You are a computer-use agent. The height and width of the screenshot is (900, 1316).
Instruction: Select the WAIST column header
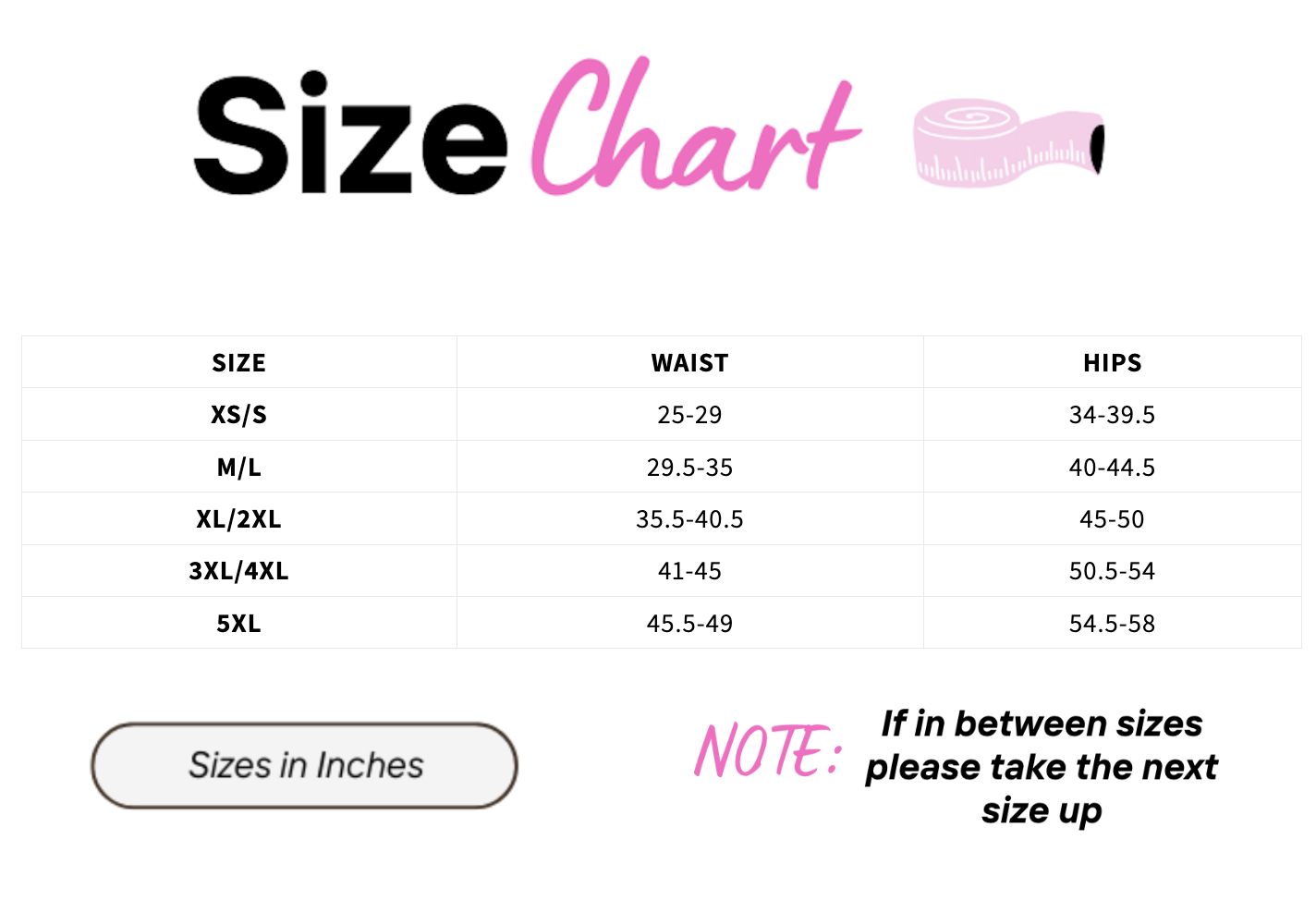pos(689,363)
